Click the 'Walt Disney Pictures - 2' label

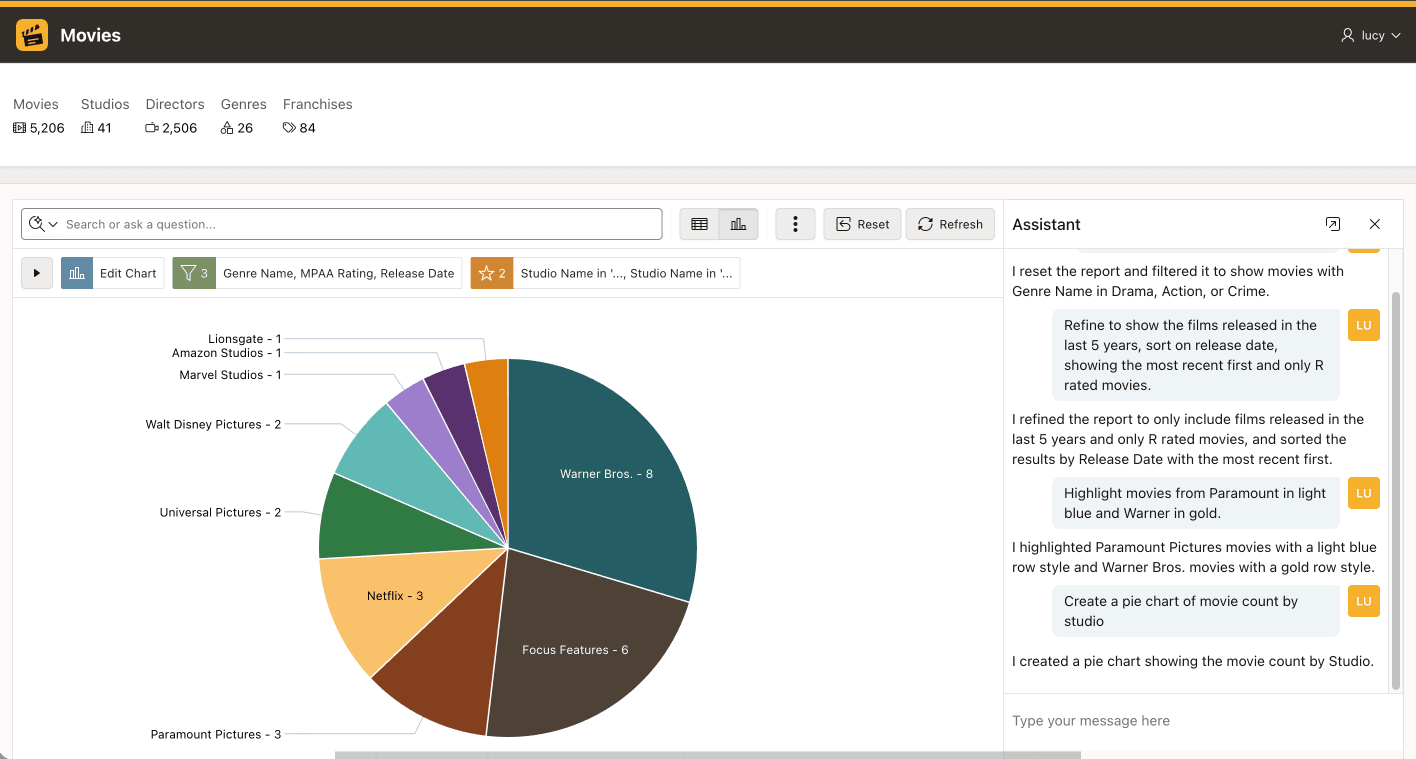click(213, 425)
